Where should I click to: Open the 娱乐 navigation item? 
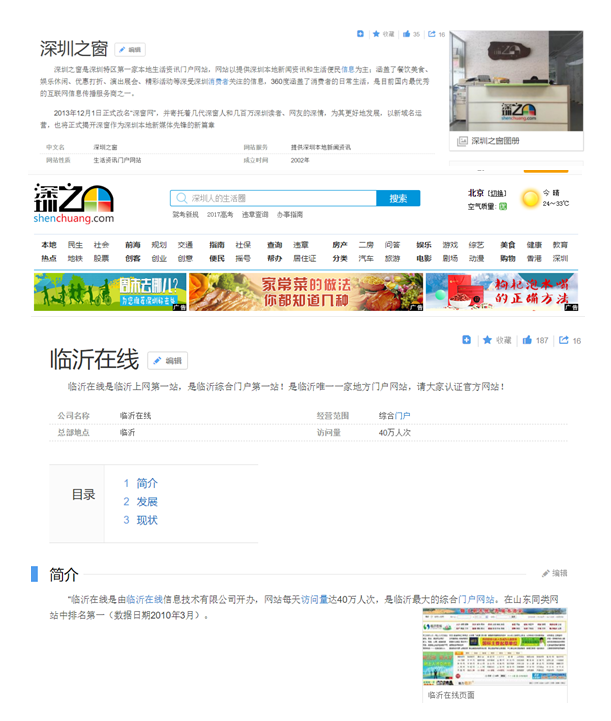pyautogui.click(x=424, y=245)
